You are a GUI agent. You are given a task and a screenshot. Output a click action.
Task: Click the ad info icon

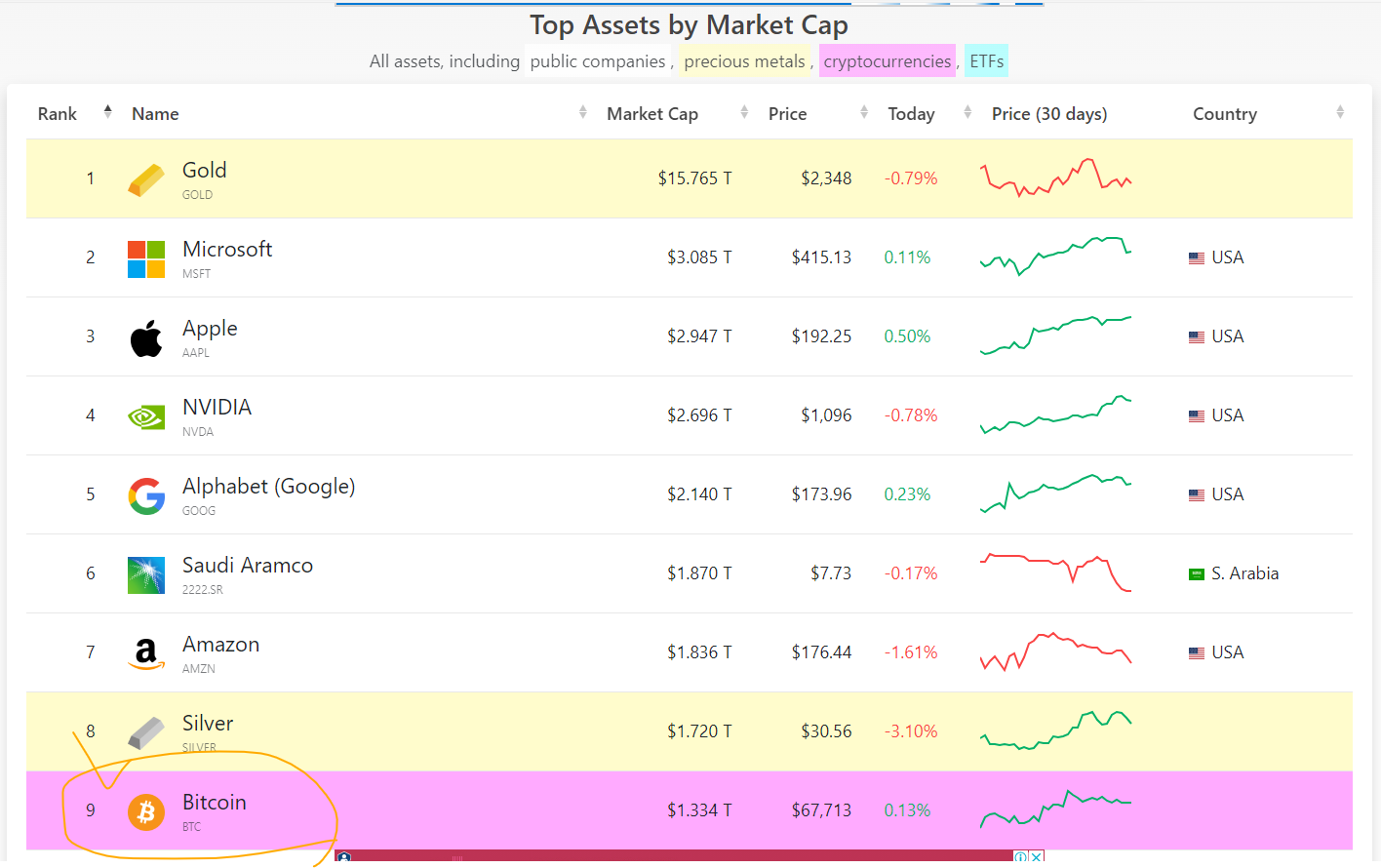[x=1021, y=856]
